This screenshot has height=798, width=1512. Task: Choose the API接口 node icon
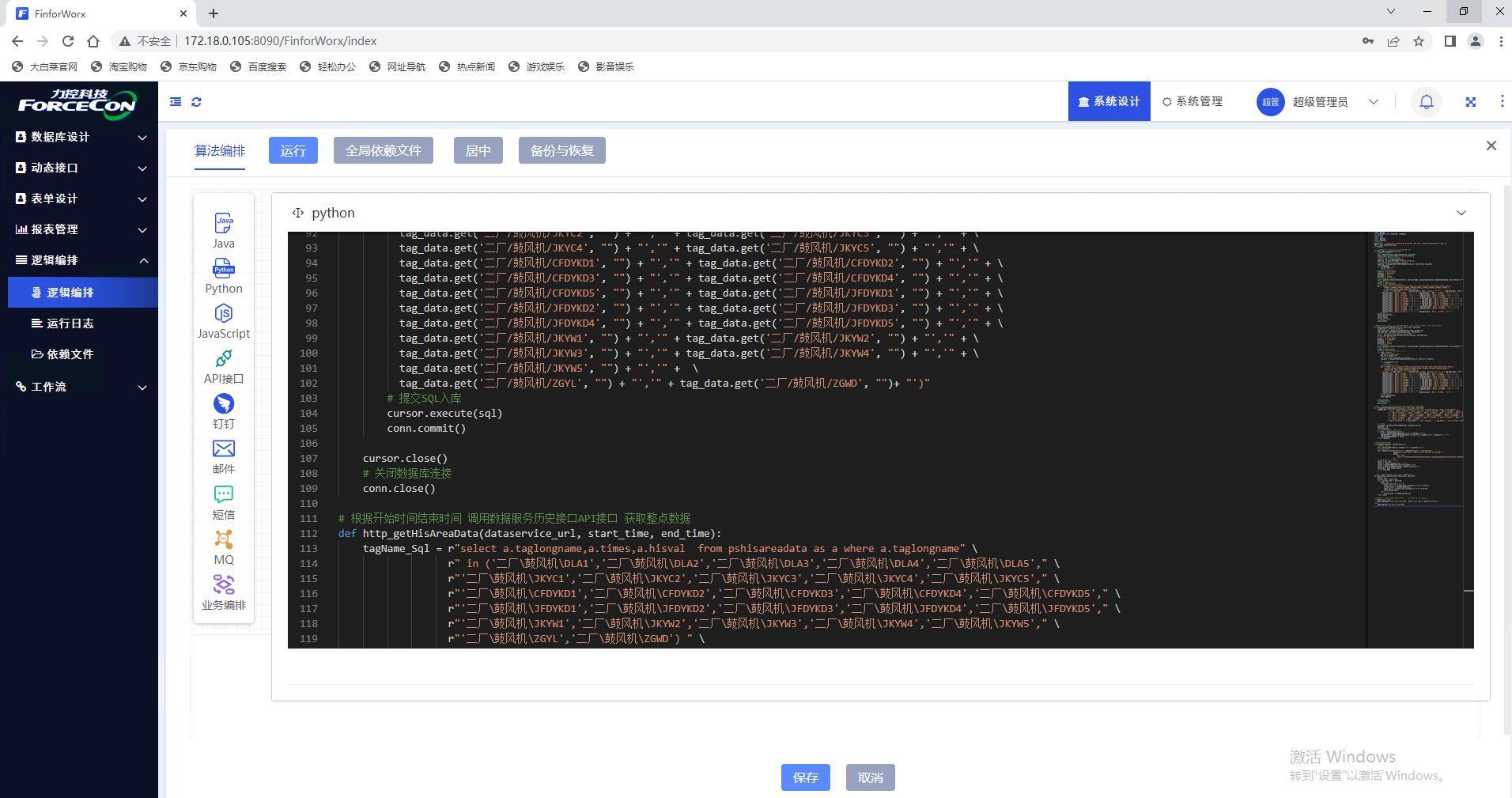[224, 358]
